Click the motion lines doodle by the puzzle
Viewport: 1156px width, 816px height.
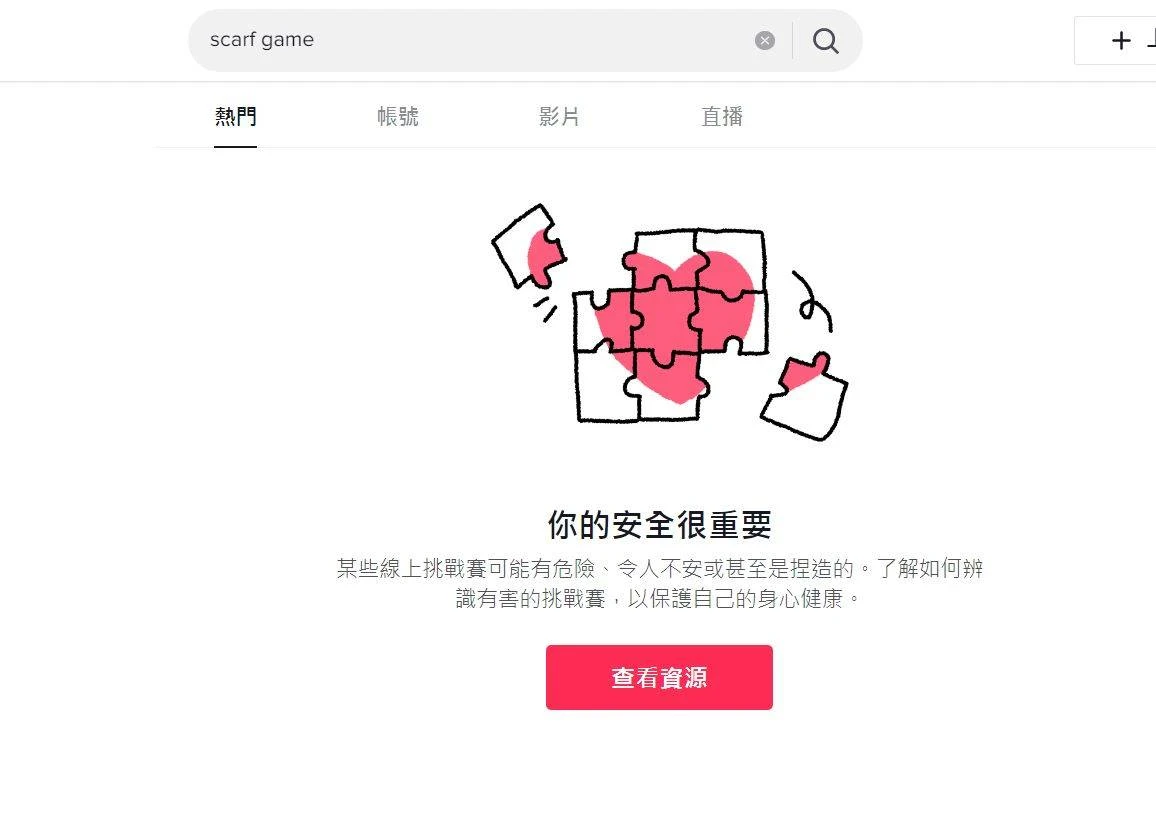click(x=545, y=309)
